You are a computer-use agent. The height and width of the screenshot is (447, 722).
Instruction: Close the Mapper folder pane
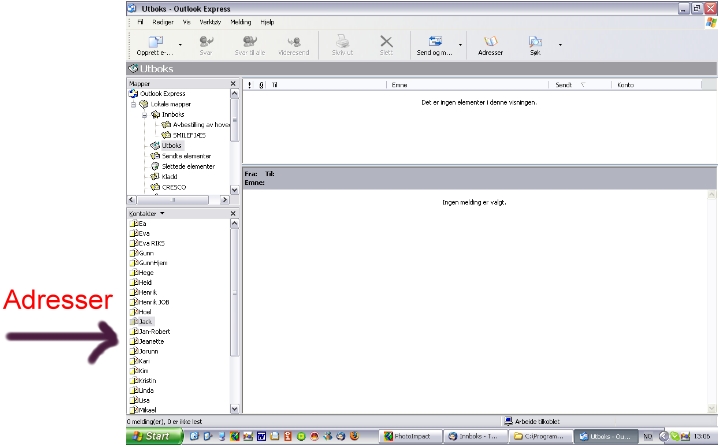tap(233, 84)
